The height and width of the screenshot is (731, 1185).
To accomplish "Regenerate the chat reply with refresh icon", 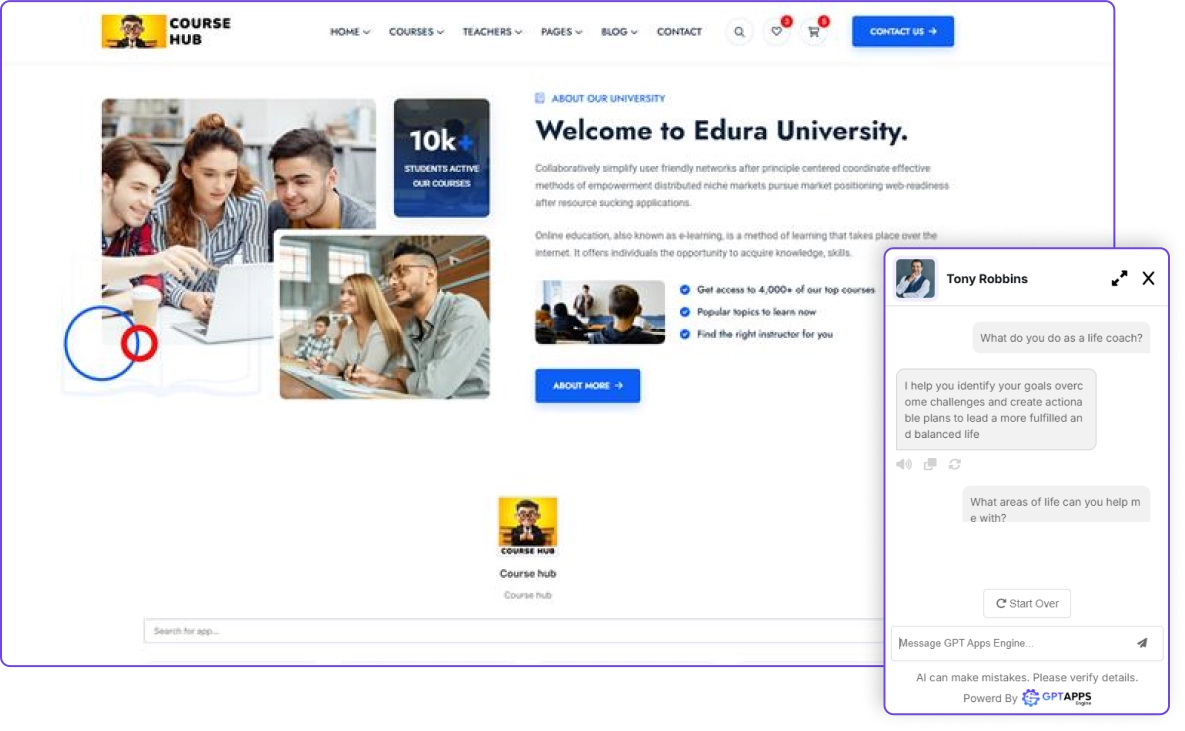I will click(x=955, y=464).
